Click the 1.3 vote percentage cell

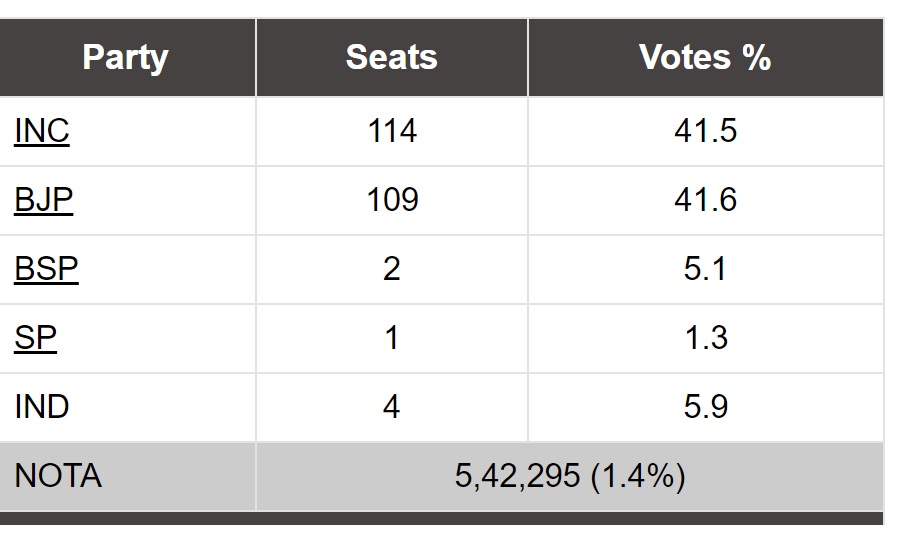[x=705, y=338]
